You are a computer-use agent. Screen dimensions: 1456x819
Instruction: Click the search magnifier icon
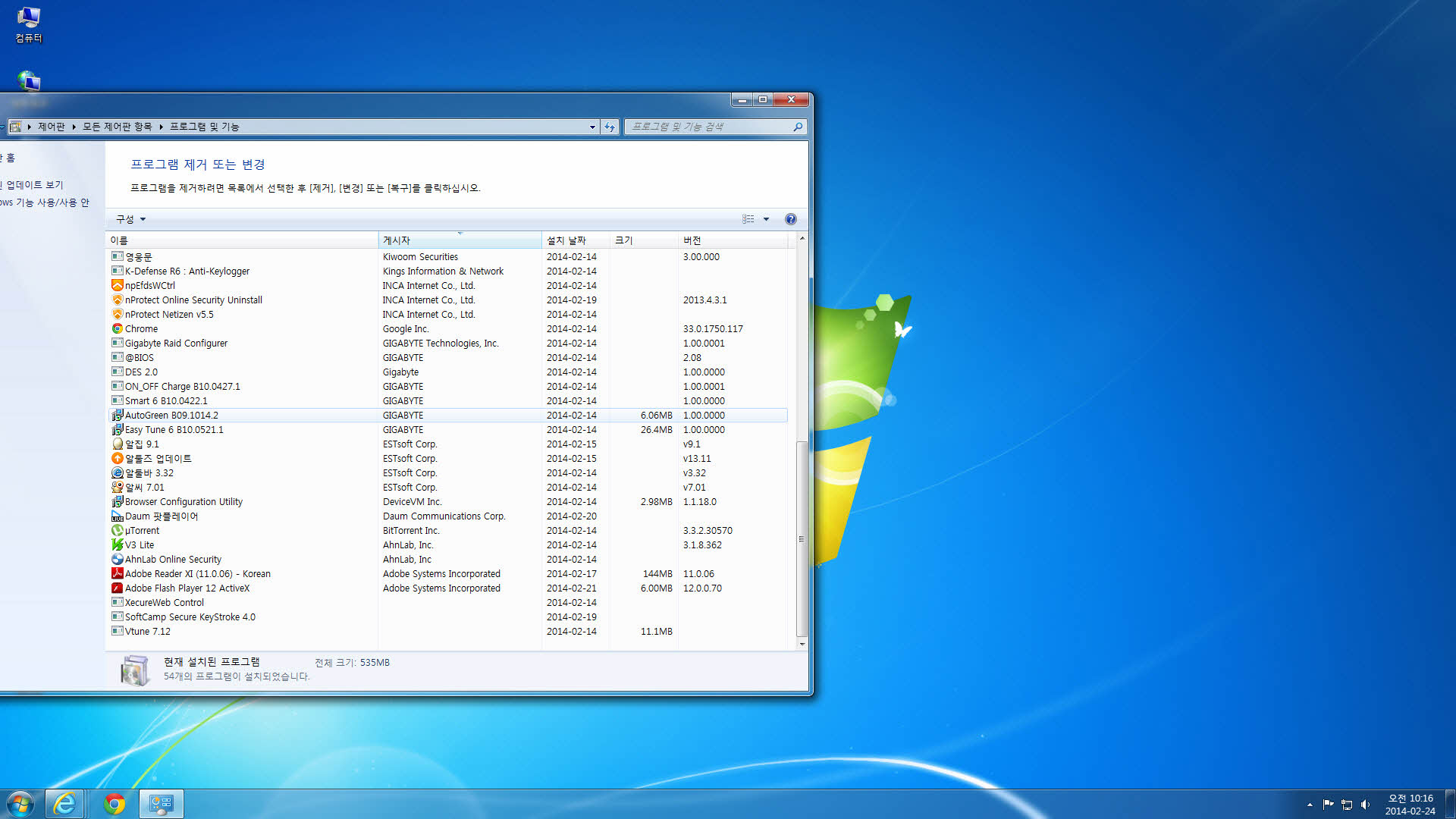[x=798, y=127]
